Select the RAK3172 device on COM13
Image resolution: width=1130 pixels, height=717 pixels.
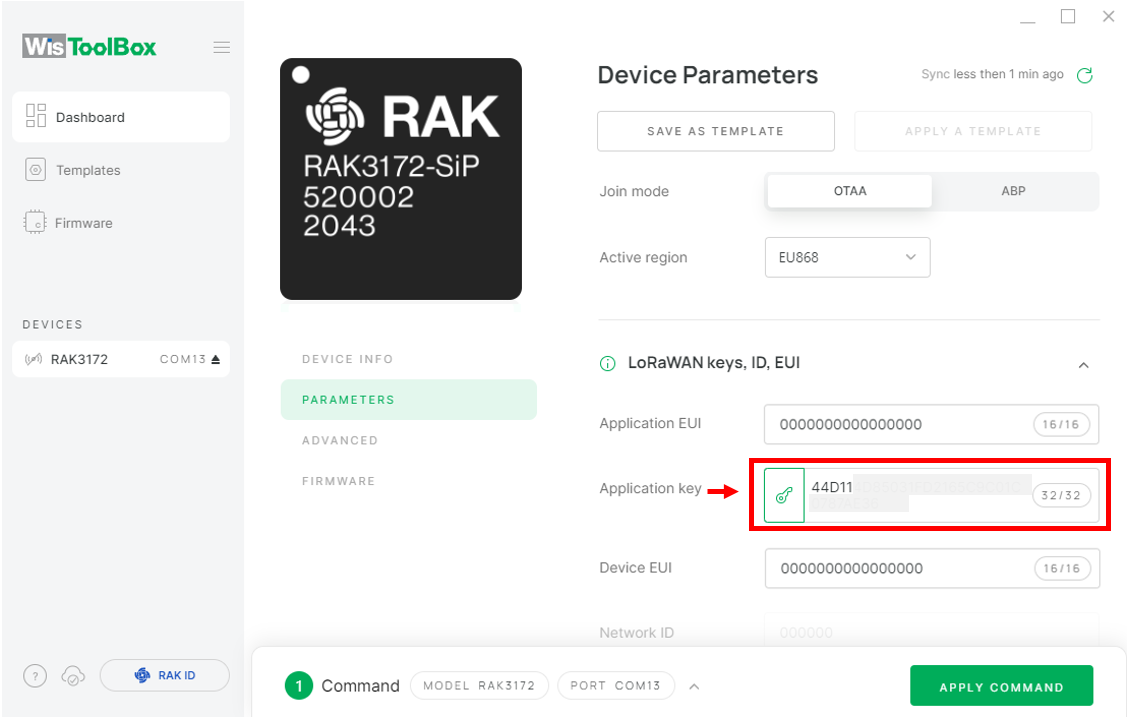[x=121, y=359]
